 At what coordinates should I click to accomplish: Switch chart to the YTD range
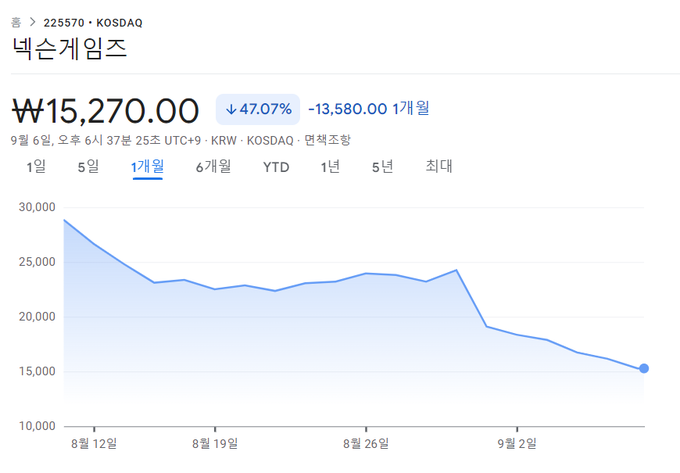coord(276,167)
